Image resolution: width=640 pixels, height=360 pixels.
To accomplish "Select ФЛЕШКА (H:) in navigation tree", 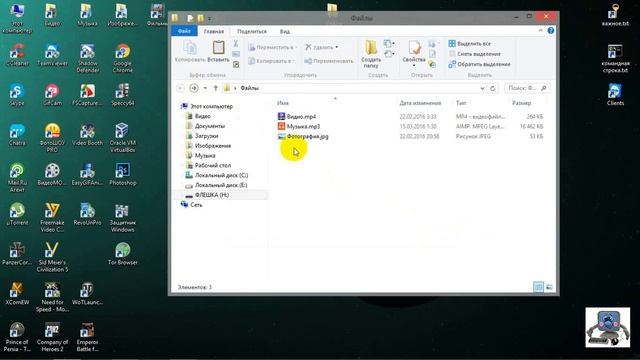I will (x=211, y=195).
